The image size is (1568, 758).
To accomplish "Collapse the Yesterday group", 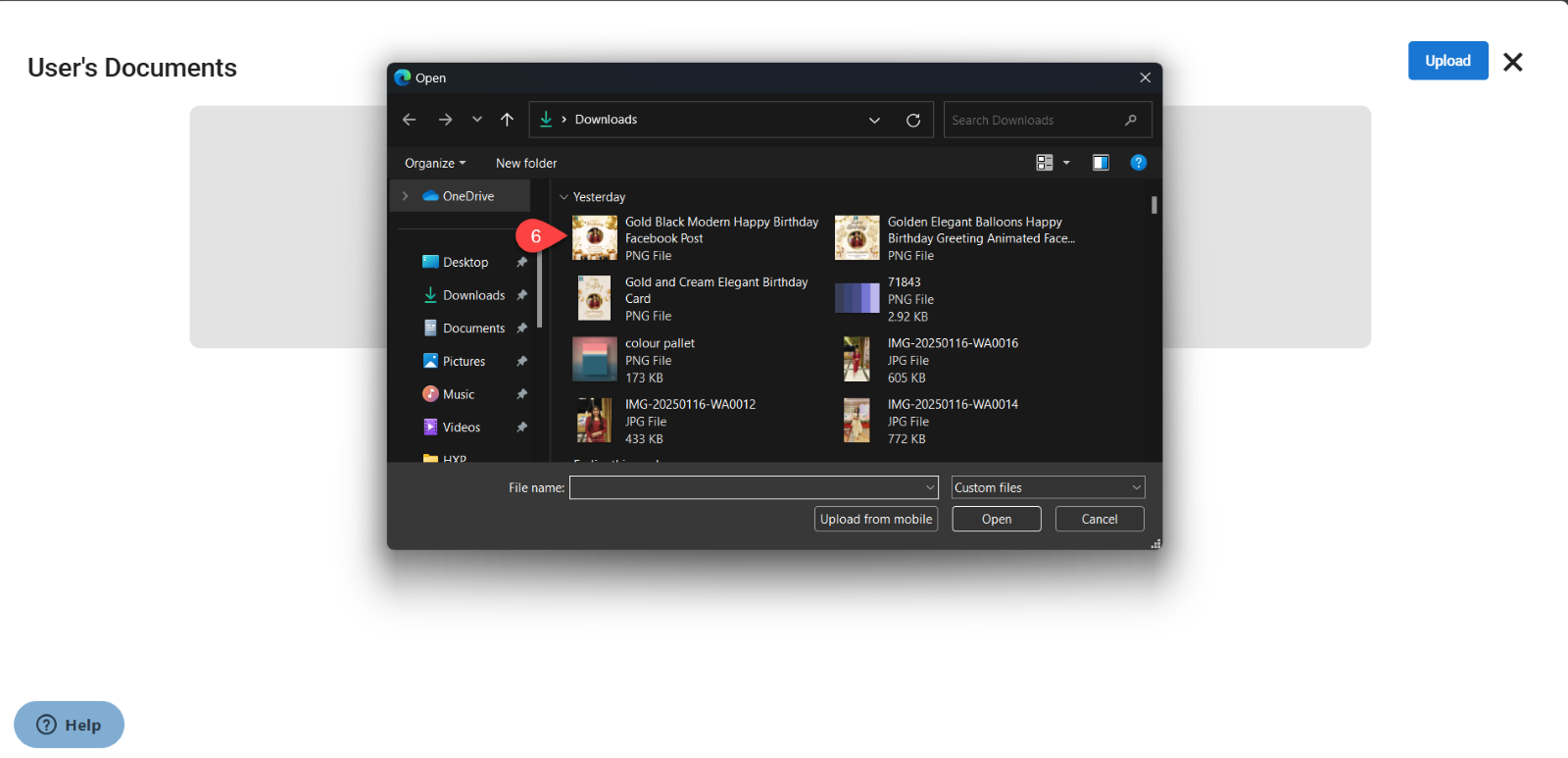I will tap(563, 197).
